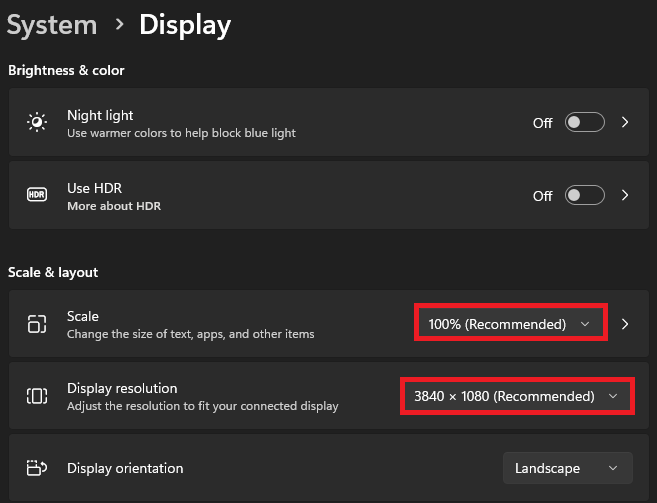Click the Scale resize icon

[x=36, y=324]
